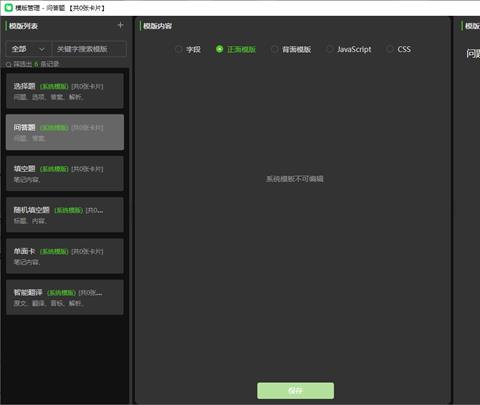The image size is (480, 405).
Task: Select the 正面模版 radio option
Action: [236, 49]
